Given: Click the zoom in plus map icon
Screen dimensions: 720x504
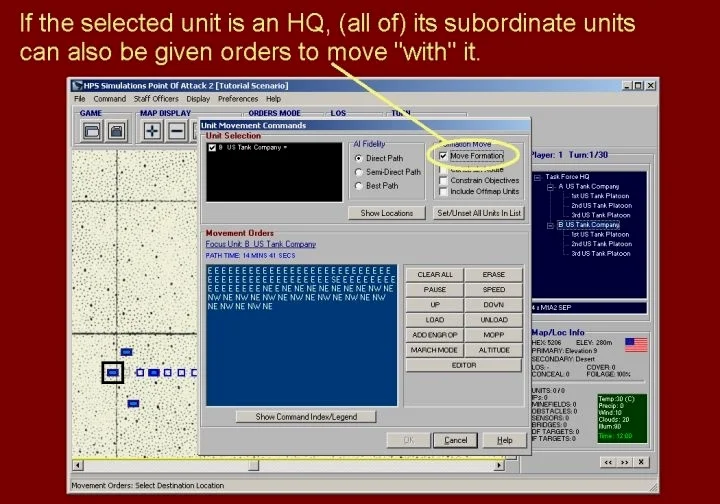Looking at the screenshot, I should coord(152,131).
